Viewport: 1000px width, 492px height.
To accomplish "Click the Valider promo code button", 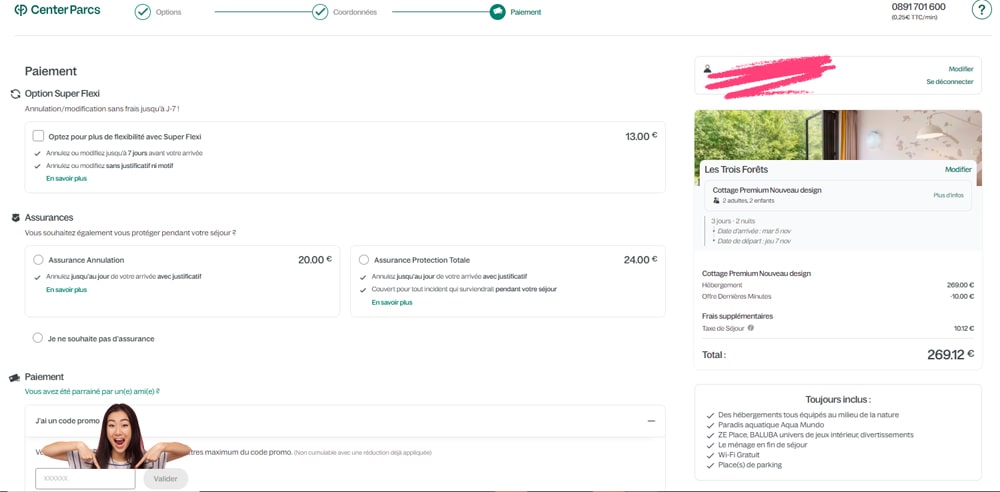I will (166, 479).
